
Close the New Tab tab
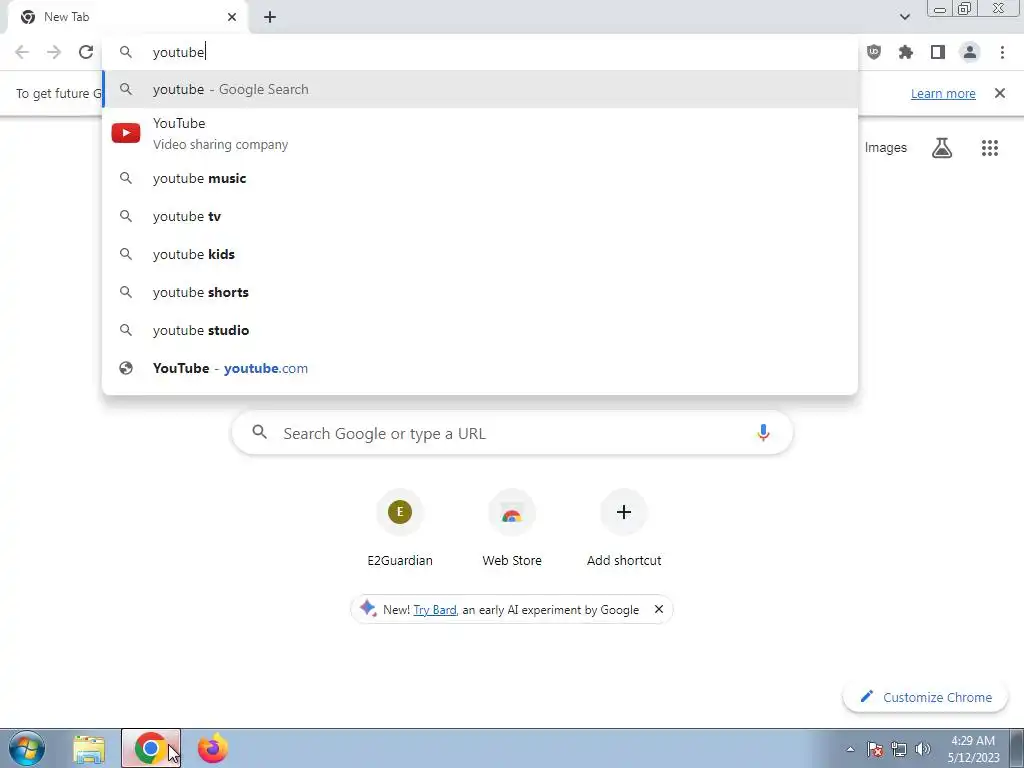pyautogui.click(x=232, y=17)
